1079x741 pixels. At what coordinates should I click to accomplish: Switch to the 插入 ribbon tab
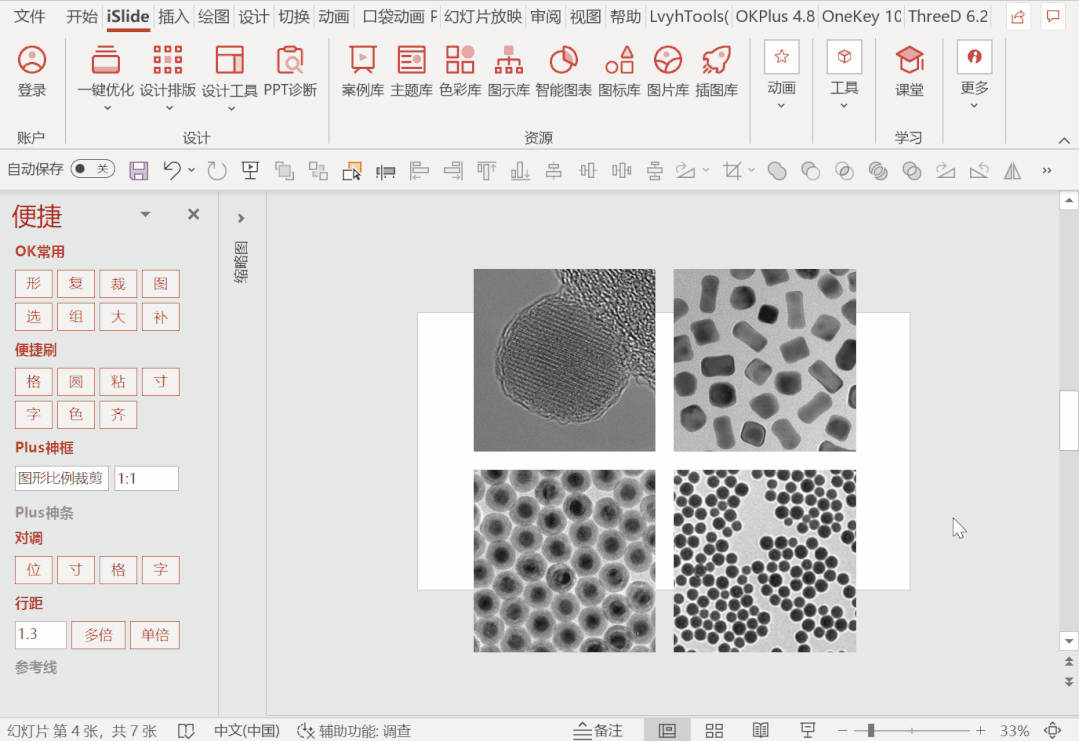point(173,17)
